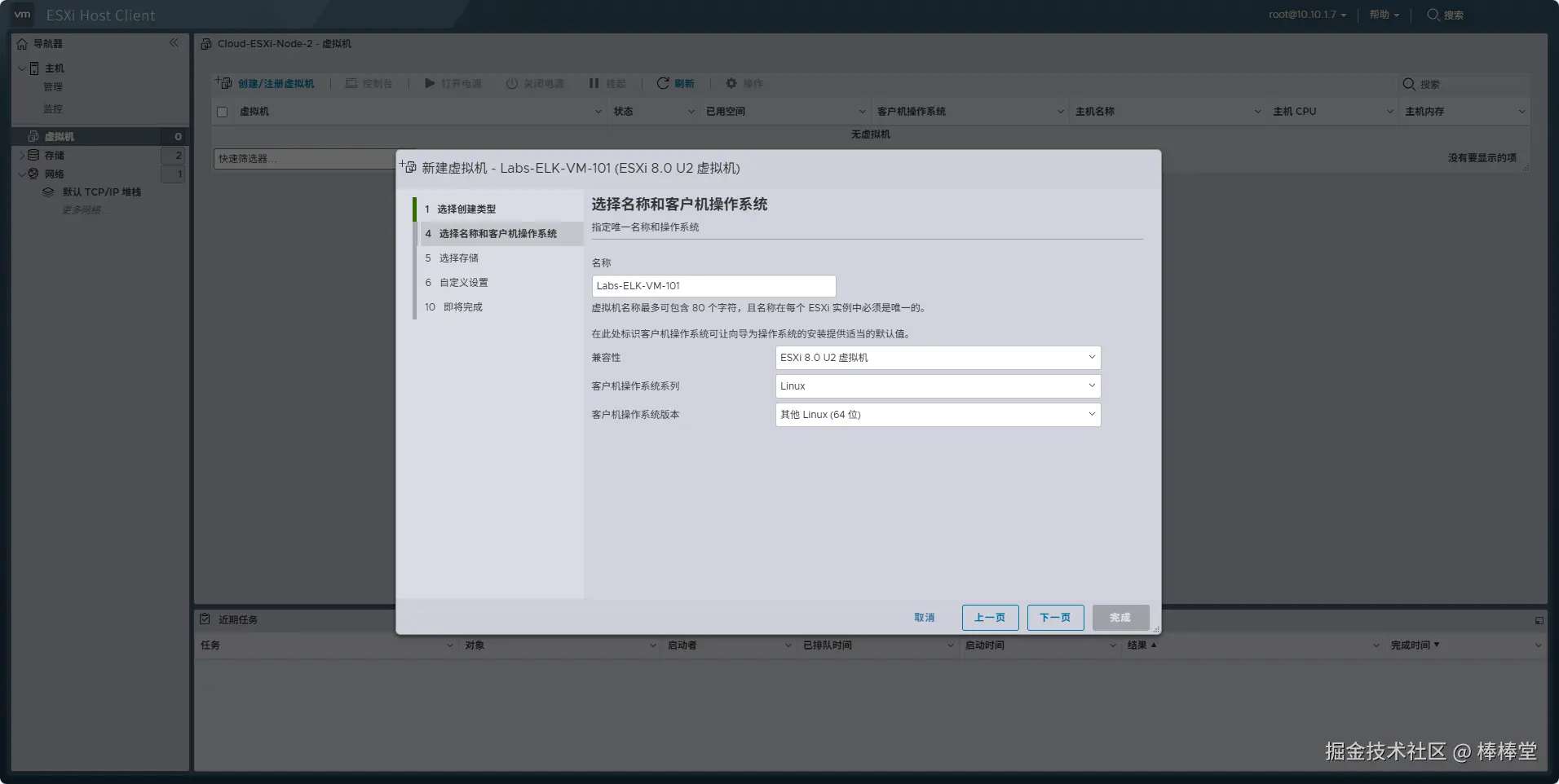Collapse the navigator with double-chevron icon

click(174, 42)
